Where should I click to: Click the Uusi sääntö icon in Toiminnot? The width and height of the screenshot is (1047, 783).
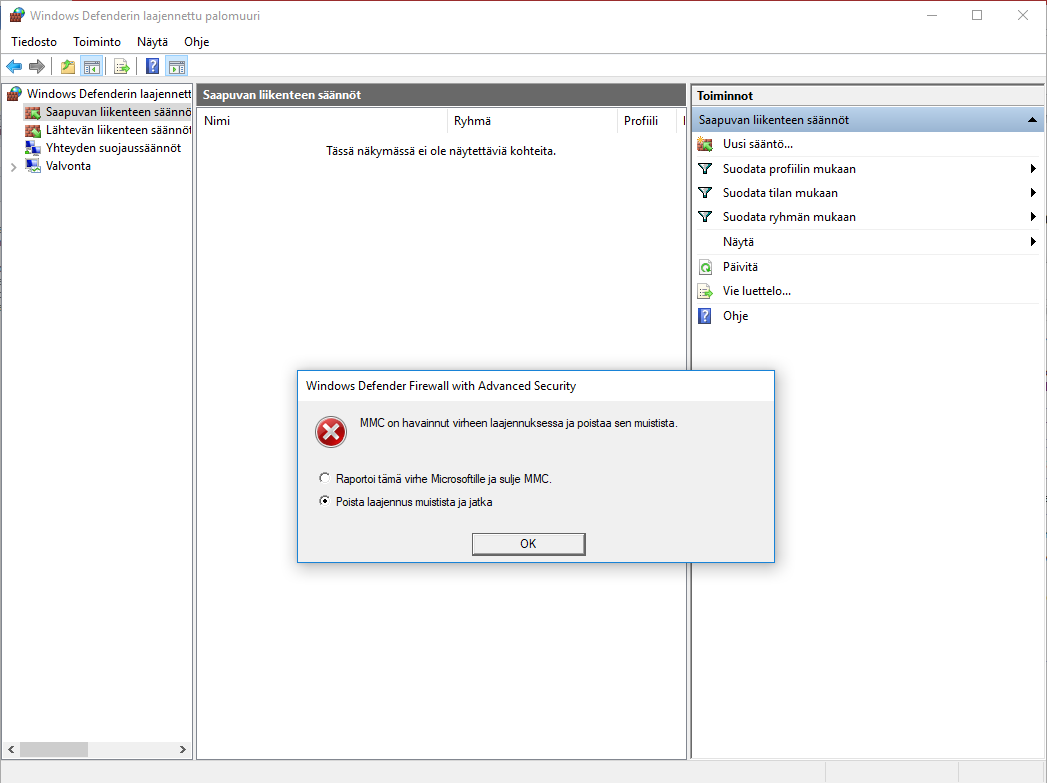coord(705,144)
